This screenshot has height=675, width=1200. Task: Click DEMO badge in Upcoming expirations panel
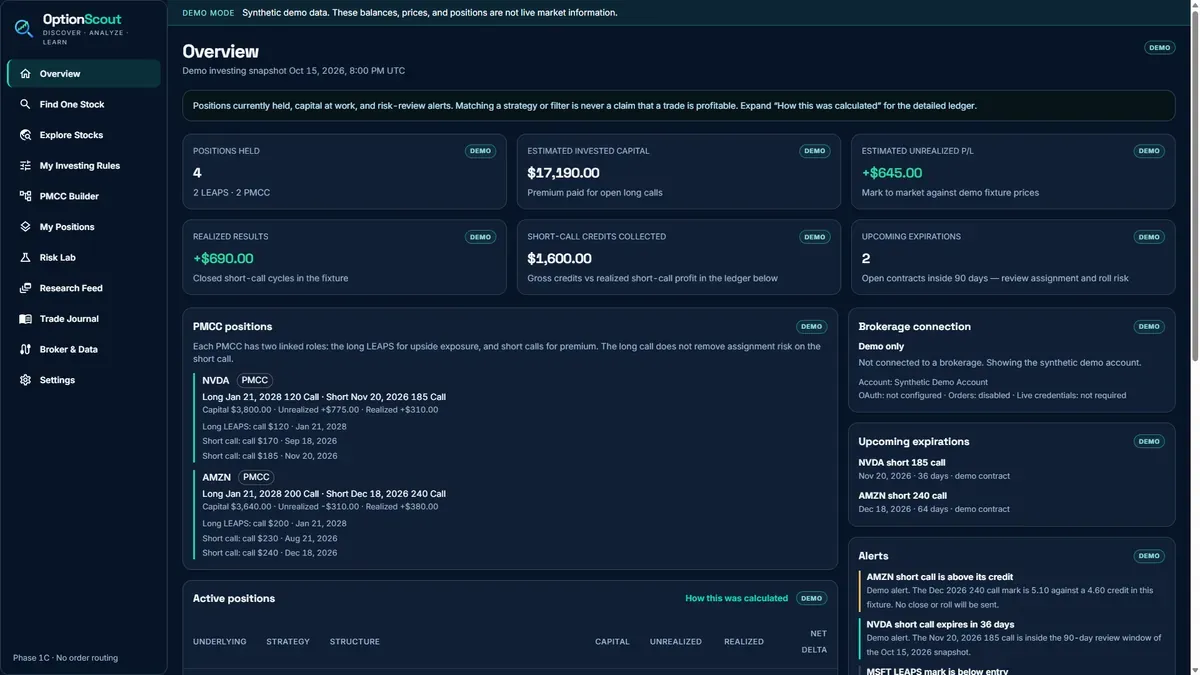1149,441
